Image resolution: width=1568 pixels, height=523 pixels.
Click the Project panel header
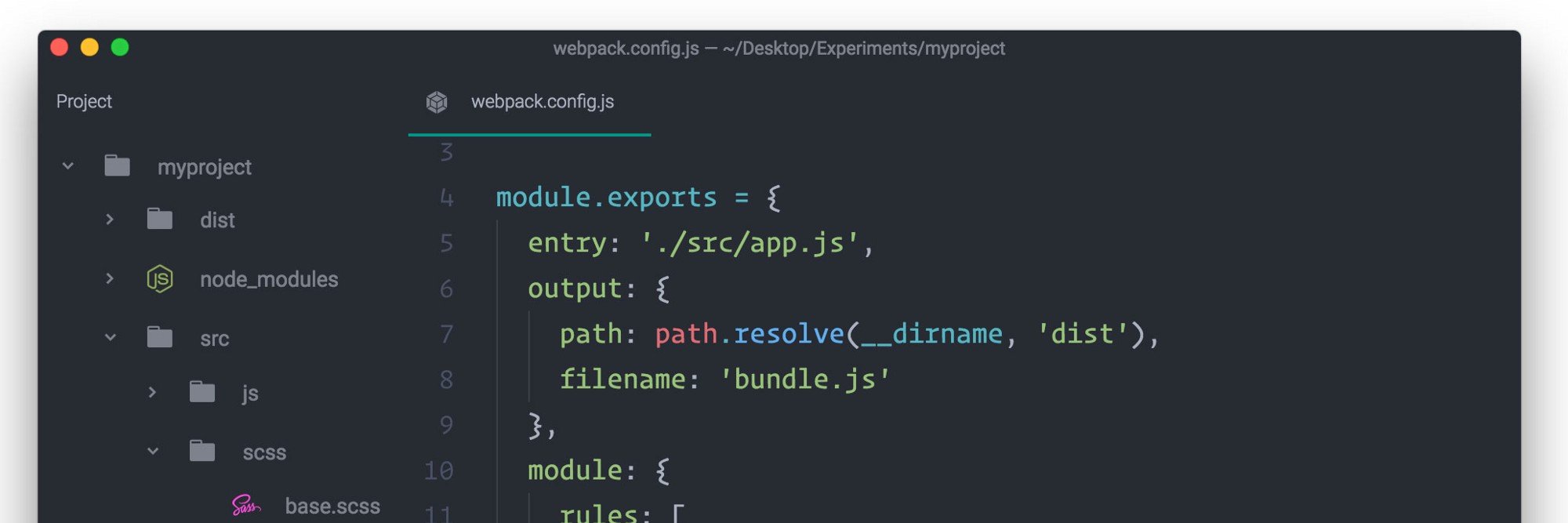coord(84,102)
